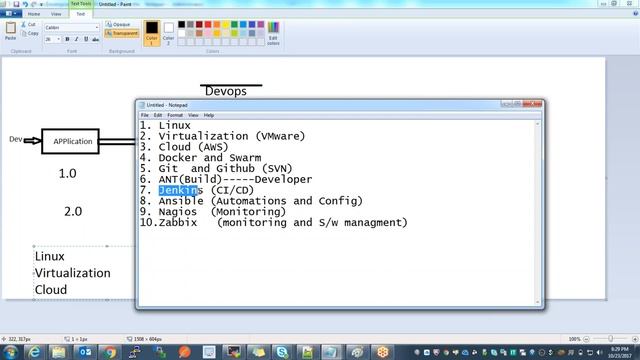This screenshot has width=640, height=360.
Task: Pick the orange color swatch
Action: (217, 25)
